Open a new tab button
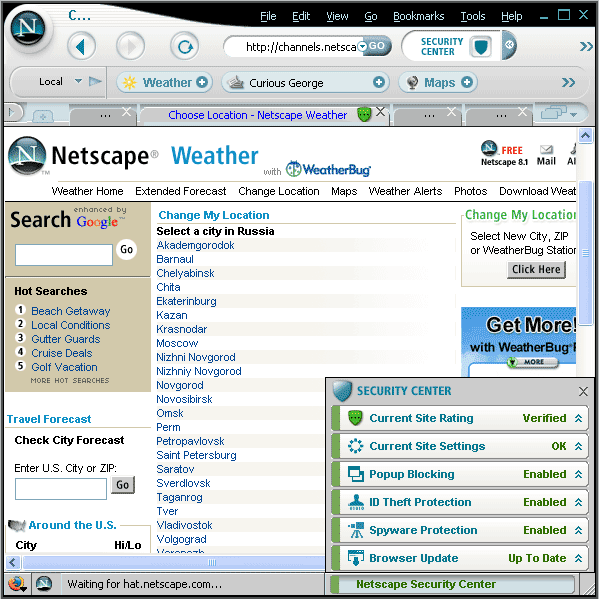This screenshot has width=599, height=599. 43,116
